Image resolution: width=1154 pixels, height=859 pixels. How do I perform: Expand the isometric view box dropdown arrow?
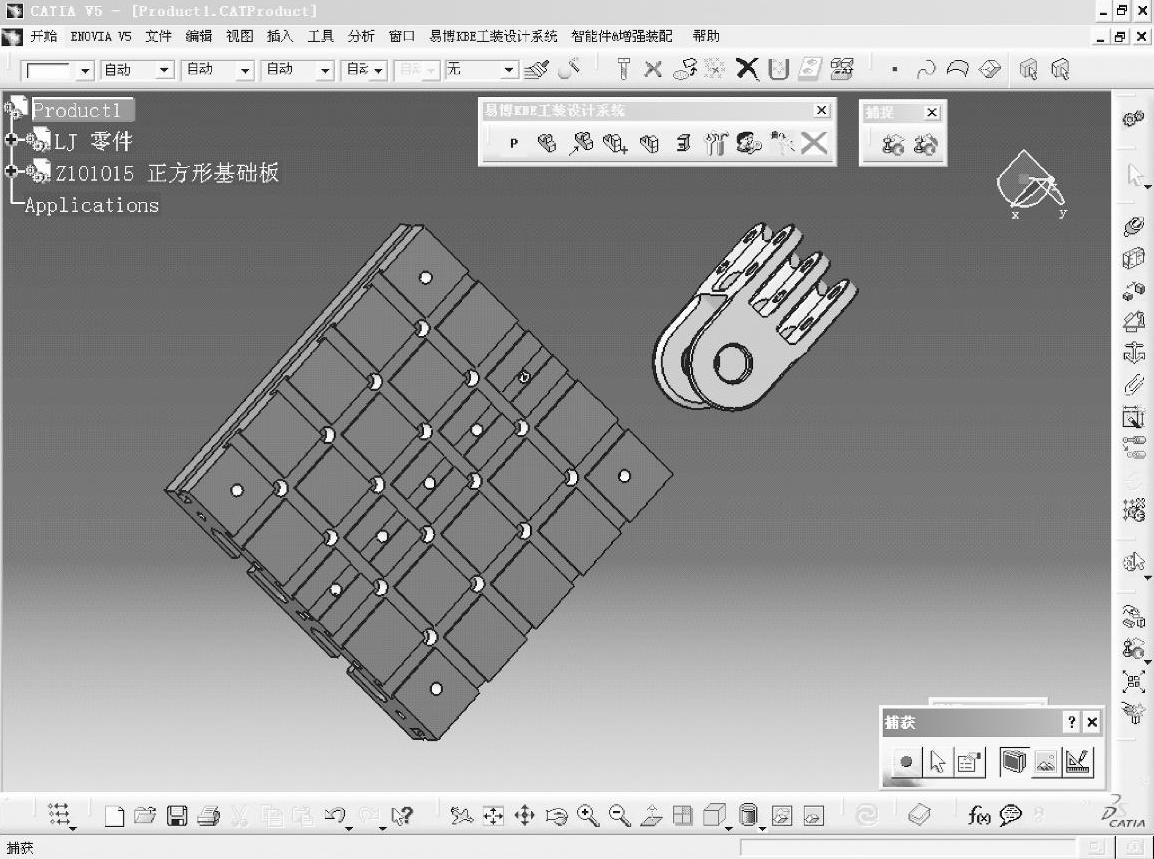tap(729, 828)
